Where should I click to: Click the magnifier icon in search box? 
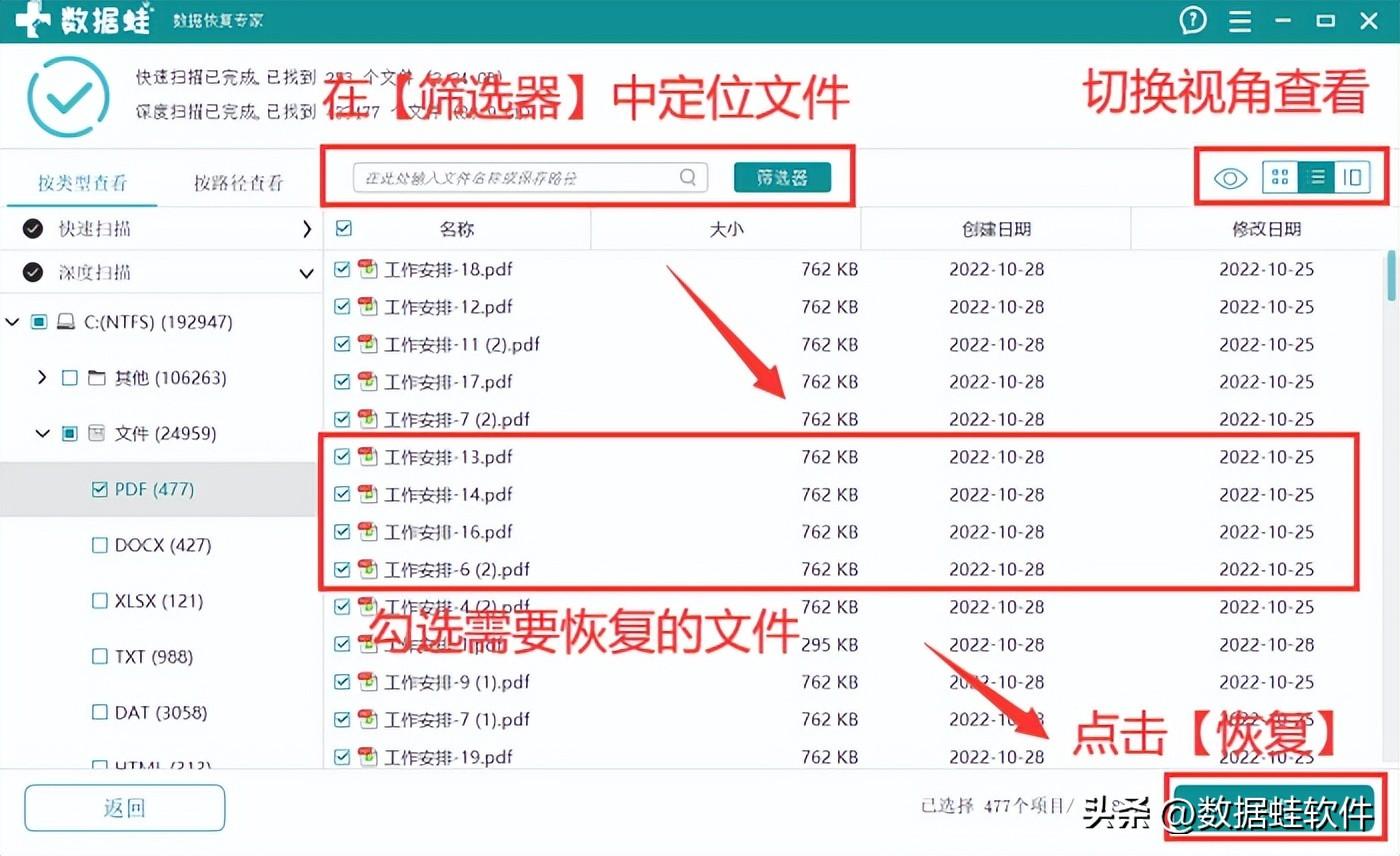click(687, 177)
